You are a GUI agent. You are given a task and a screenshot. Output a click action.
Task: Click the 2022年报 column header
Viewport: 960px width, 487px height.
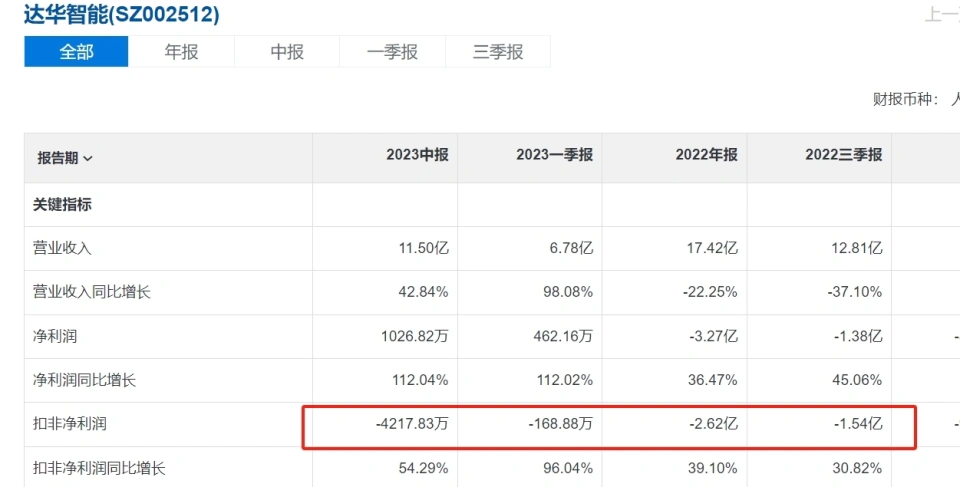click(706, 155)
